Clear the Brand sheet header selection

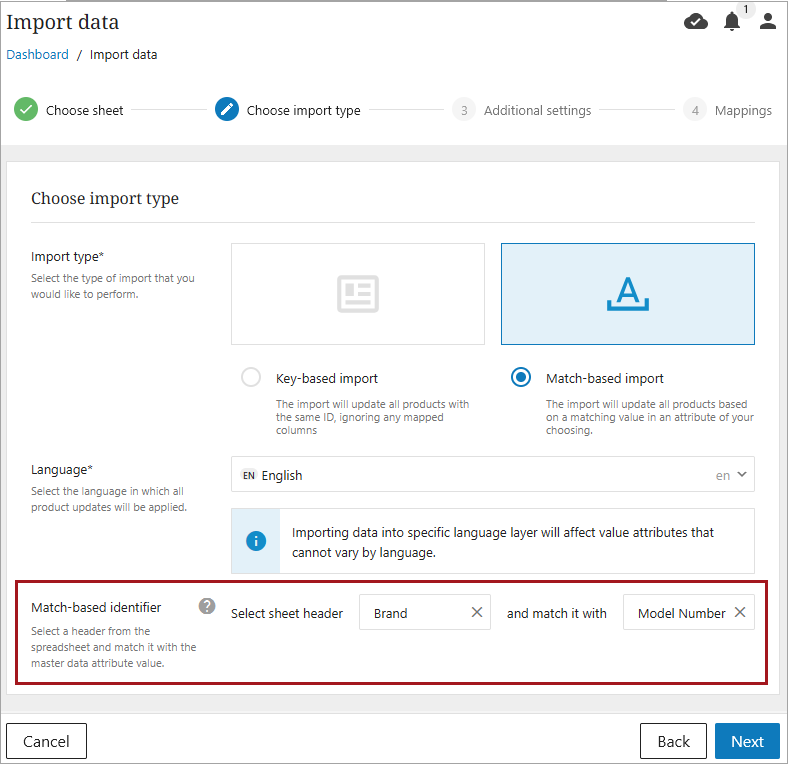(477, 613)
